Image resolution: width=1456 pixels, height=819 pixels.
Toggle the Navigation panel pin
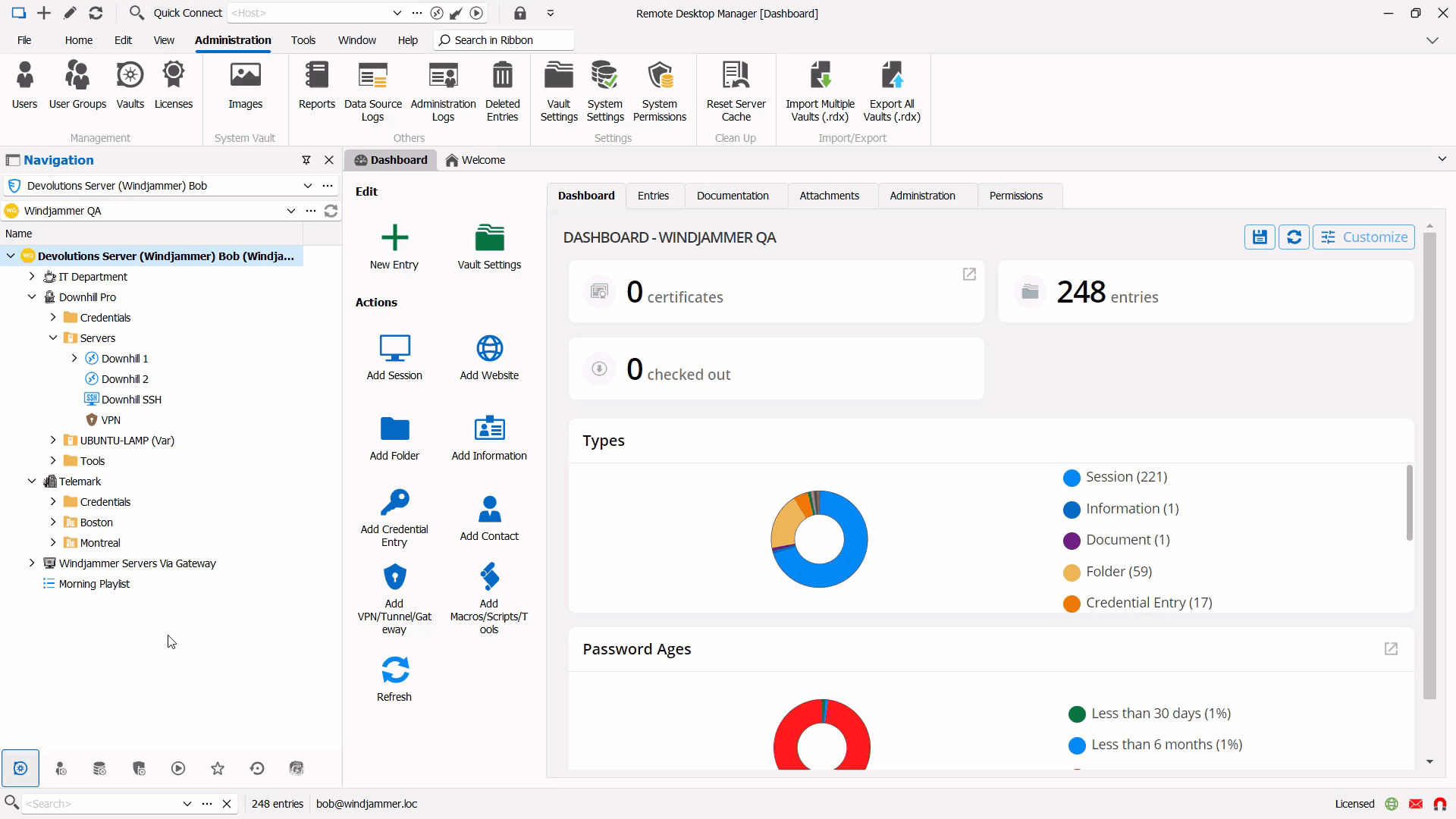click(306, 160)
